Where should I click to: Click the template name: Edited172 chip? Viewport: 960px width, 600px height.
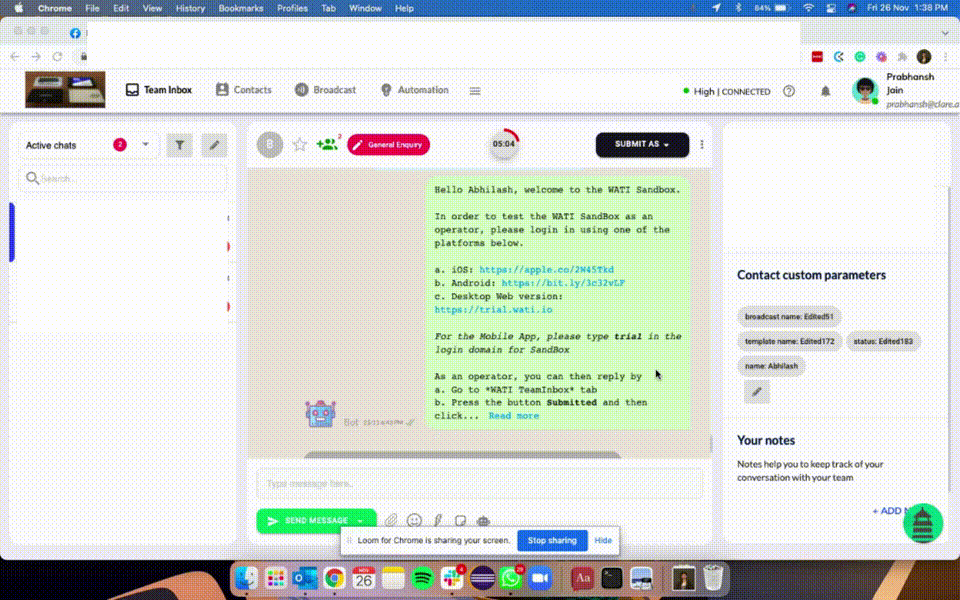pyautogui.click(x=789, y=342)
